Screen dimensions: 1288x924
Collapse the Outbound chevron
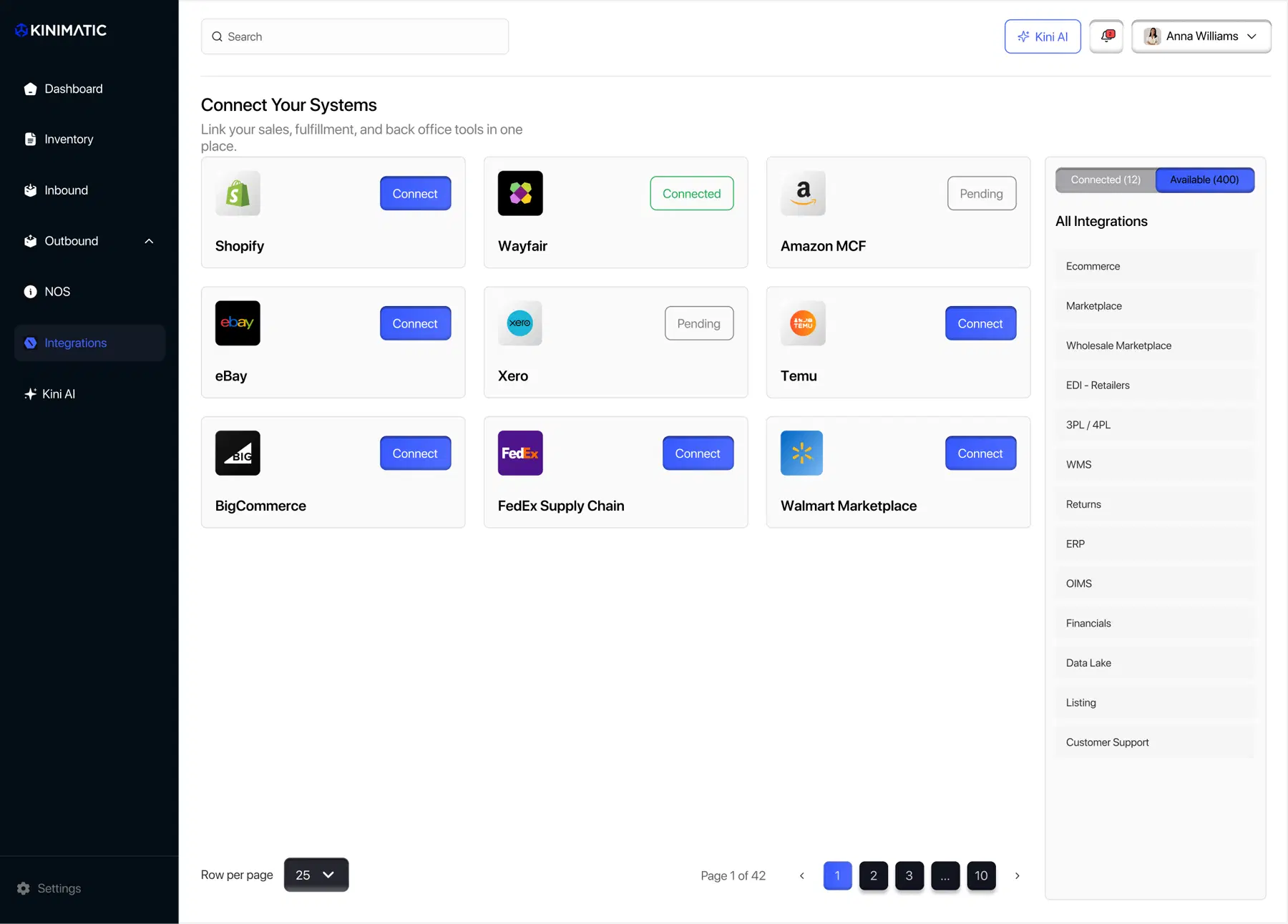tap(149, 241)
